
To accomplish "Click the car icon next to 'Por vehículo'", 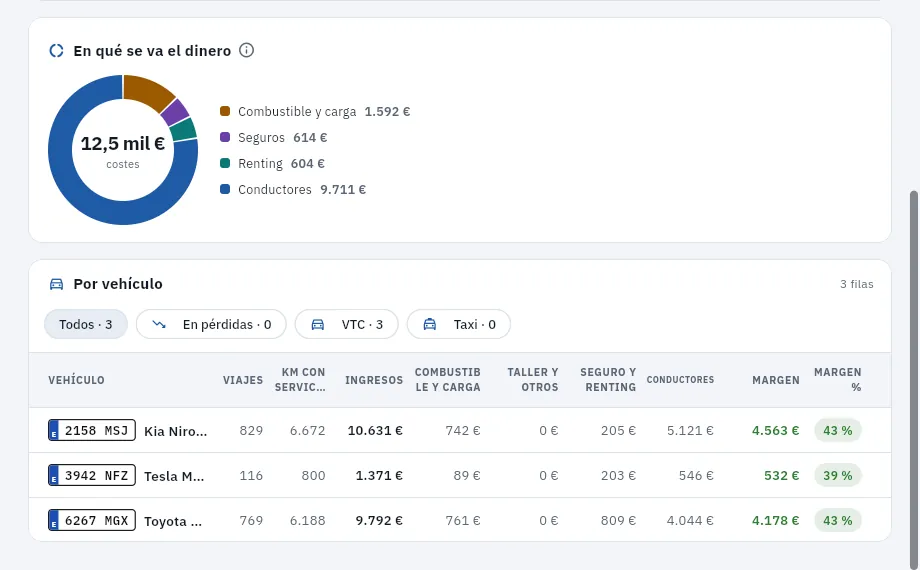I will coord(56,284).
